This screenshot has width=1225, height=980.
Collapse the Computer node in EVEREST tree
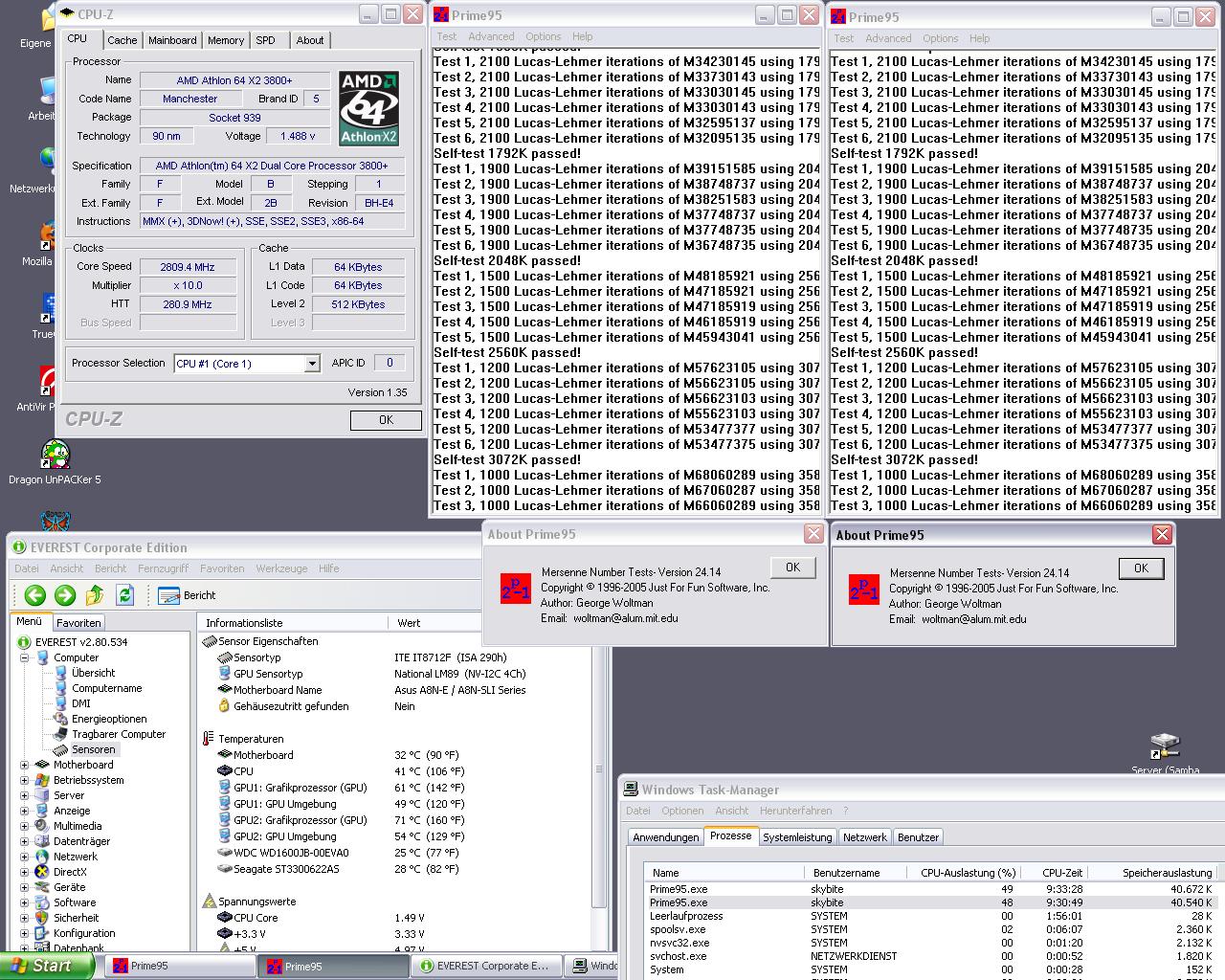[24, 657]
